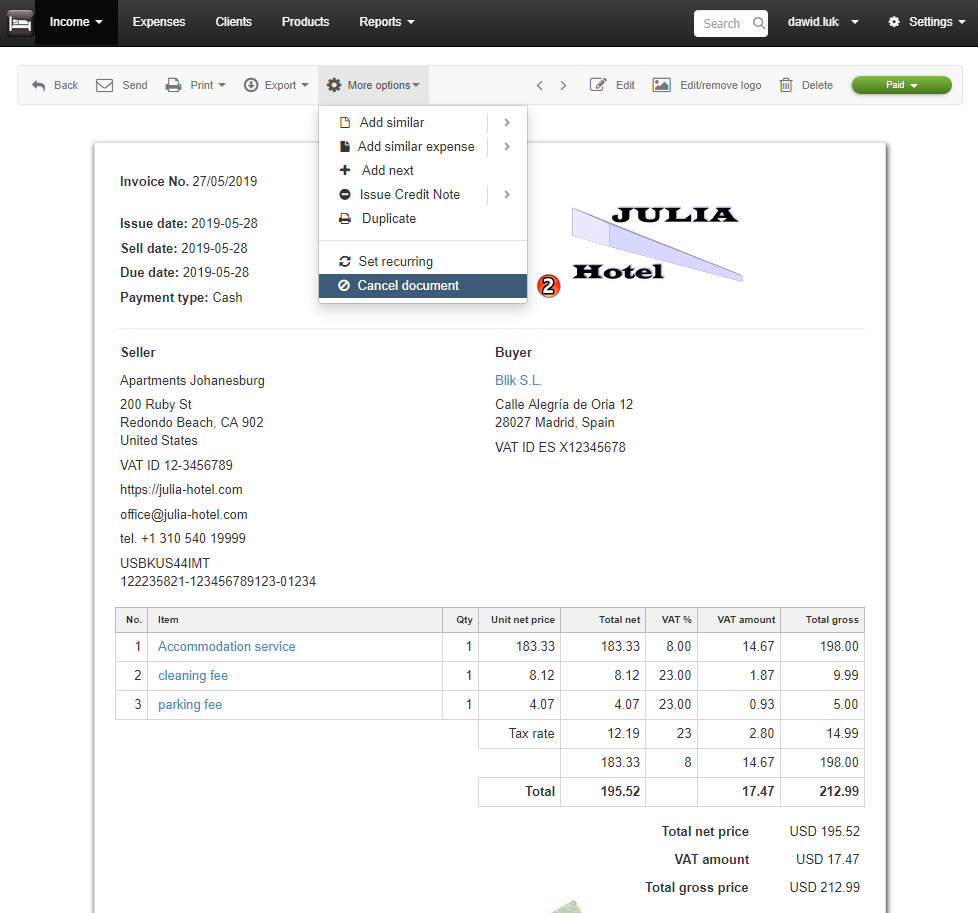Go to previous invoice with left chevron

[x=540, y=85]
